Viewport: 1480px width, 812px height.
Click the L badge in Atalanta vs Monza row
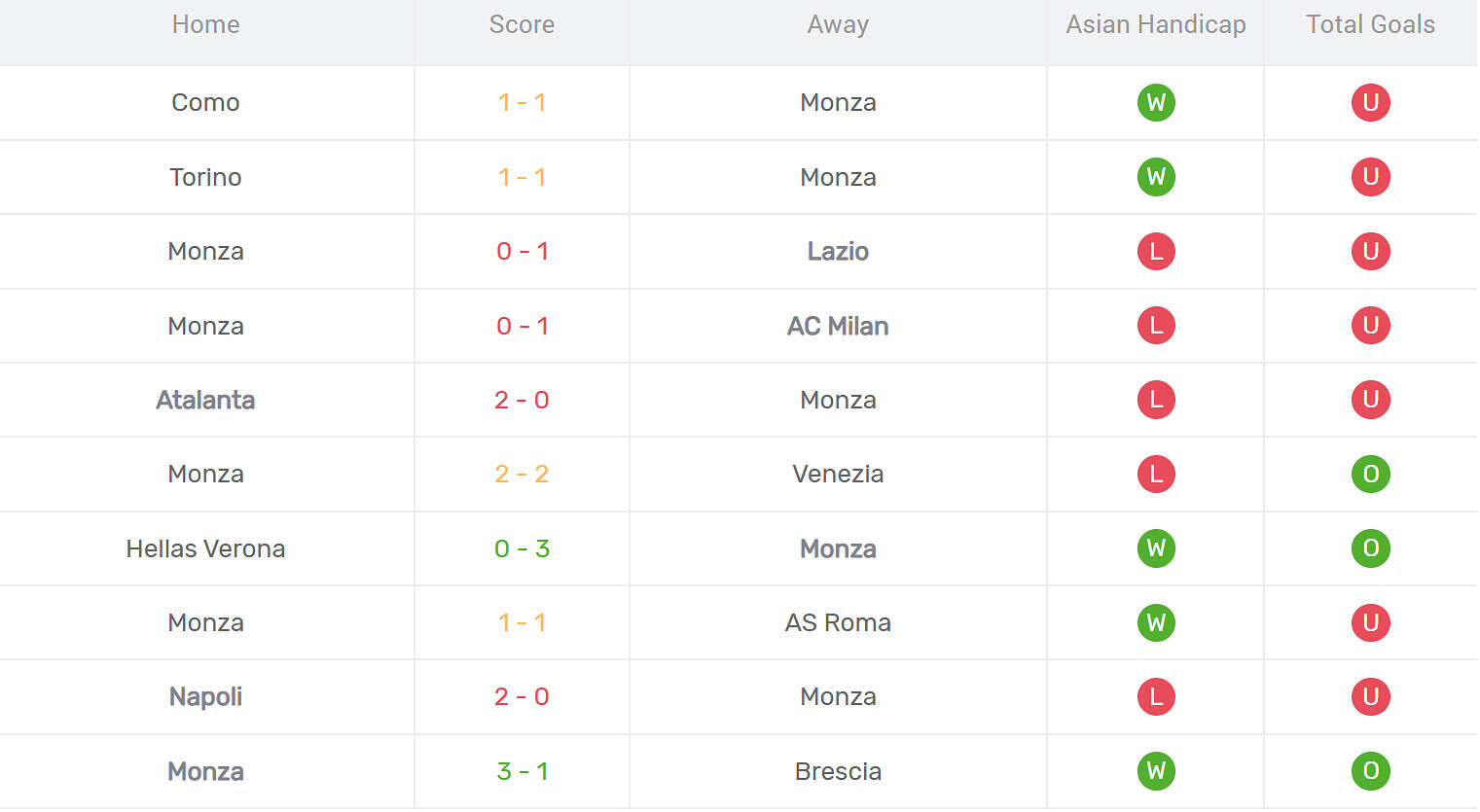click(1156, 400)
